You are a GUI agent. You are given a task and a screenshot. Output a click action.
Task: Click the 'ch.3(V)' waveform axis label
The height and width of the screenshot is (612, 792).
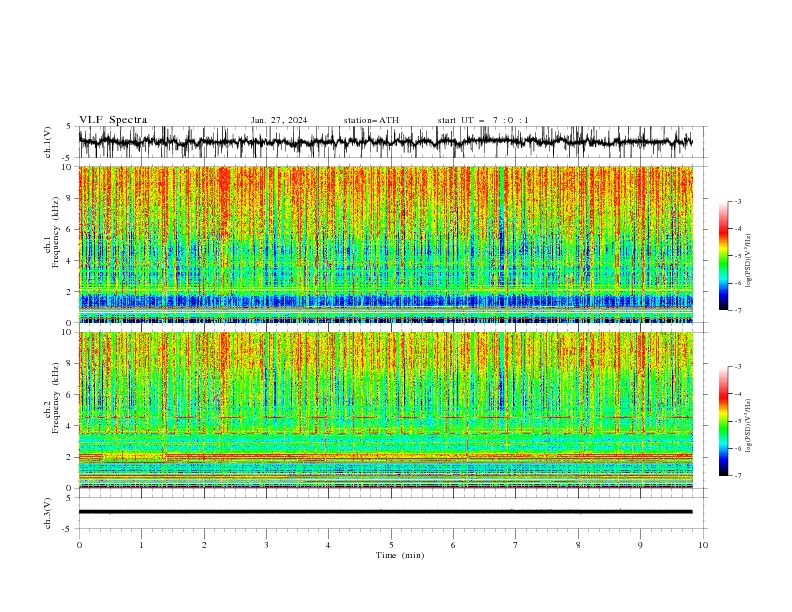point(48,513)
